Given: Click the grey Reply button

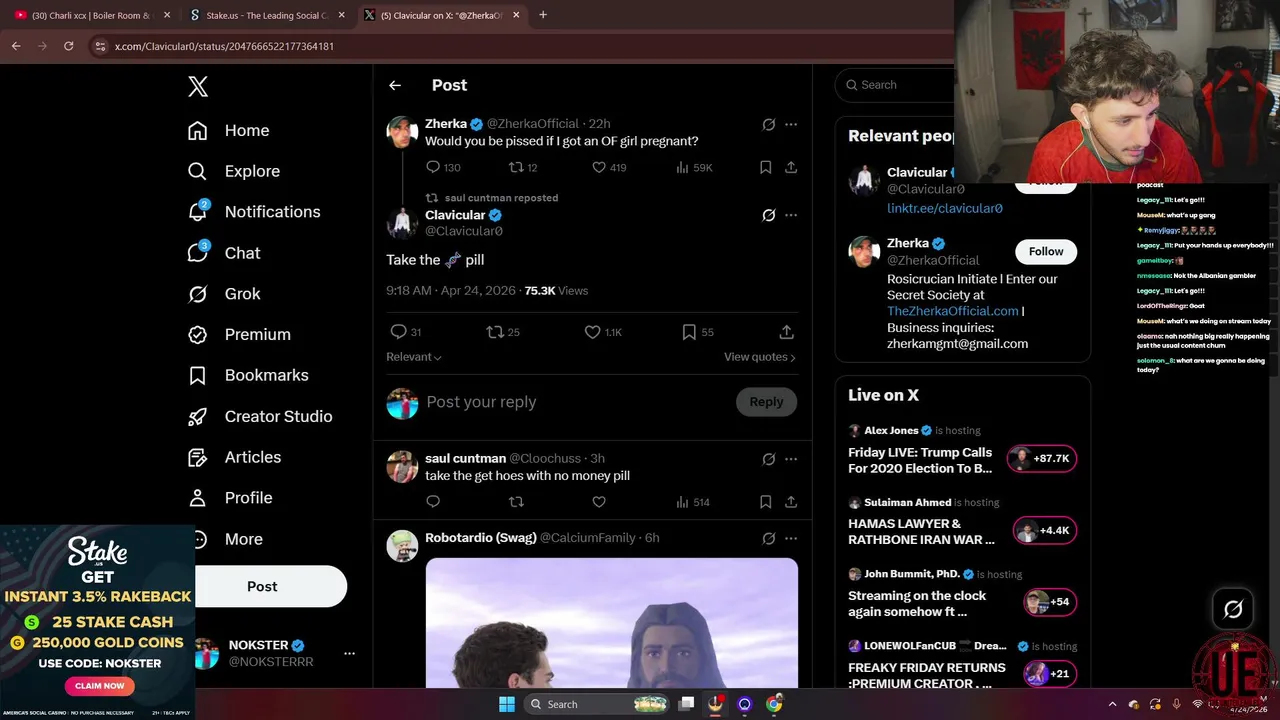Looking at the screenshot, I should pyautogui.click(x=766, y=402).
